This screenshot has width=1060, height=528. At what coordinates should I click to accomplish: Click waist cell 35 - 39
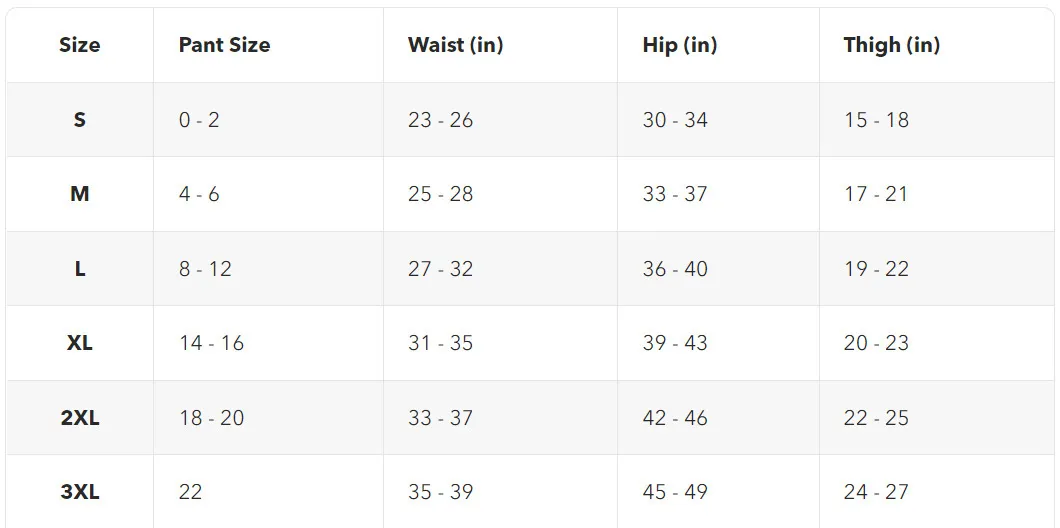click(x=440, y=491)
